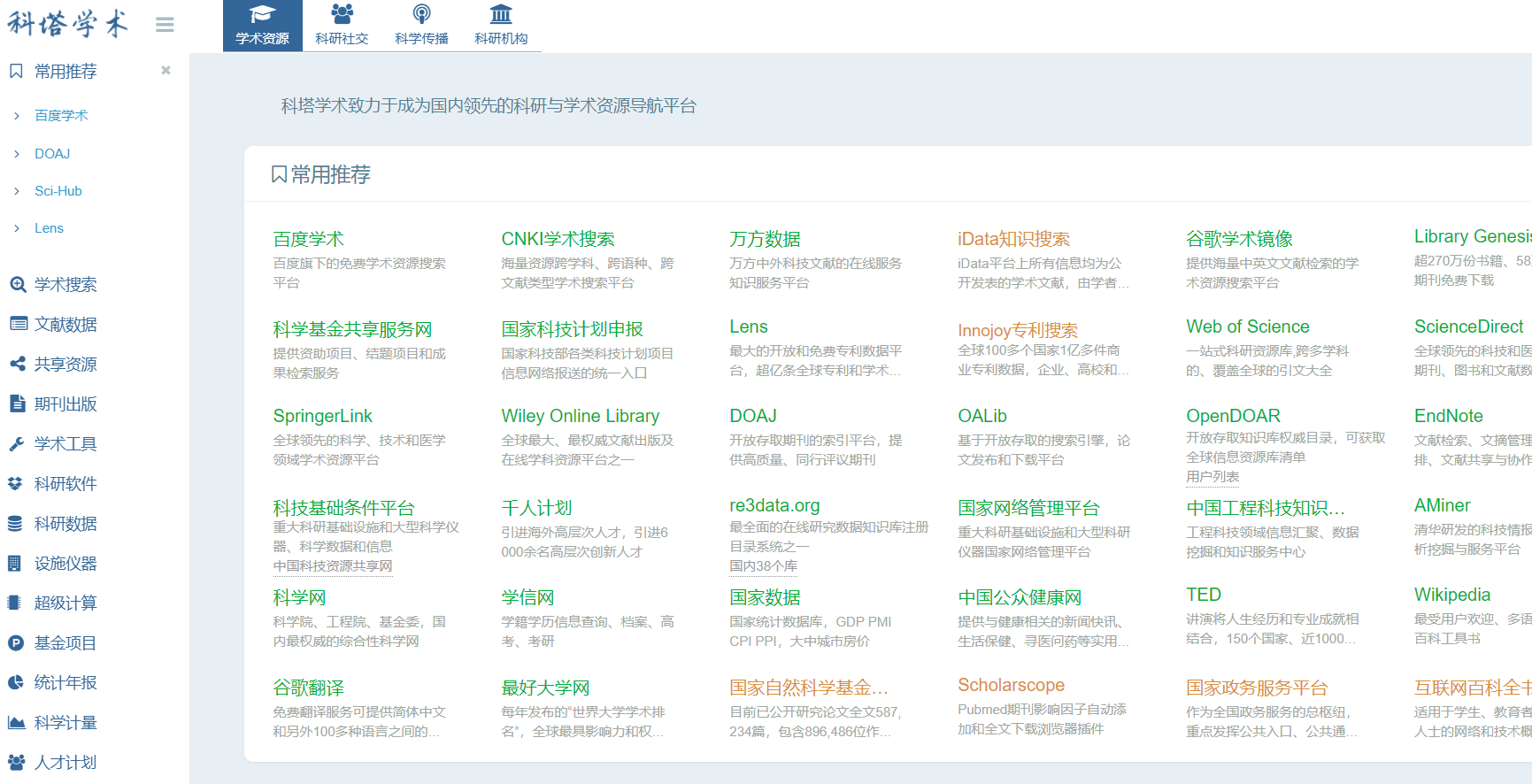Click the dropbox-style icon next to 科研软件
The height and width of the screenshot is (784, 1532).
coord(15,483)
